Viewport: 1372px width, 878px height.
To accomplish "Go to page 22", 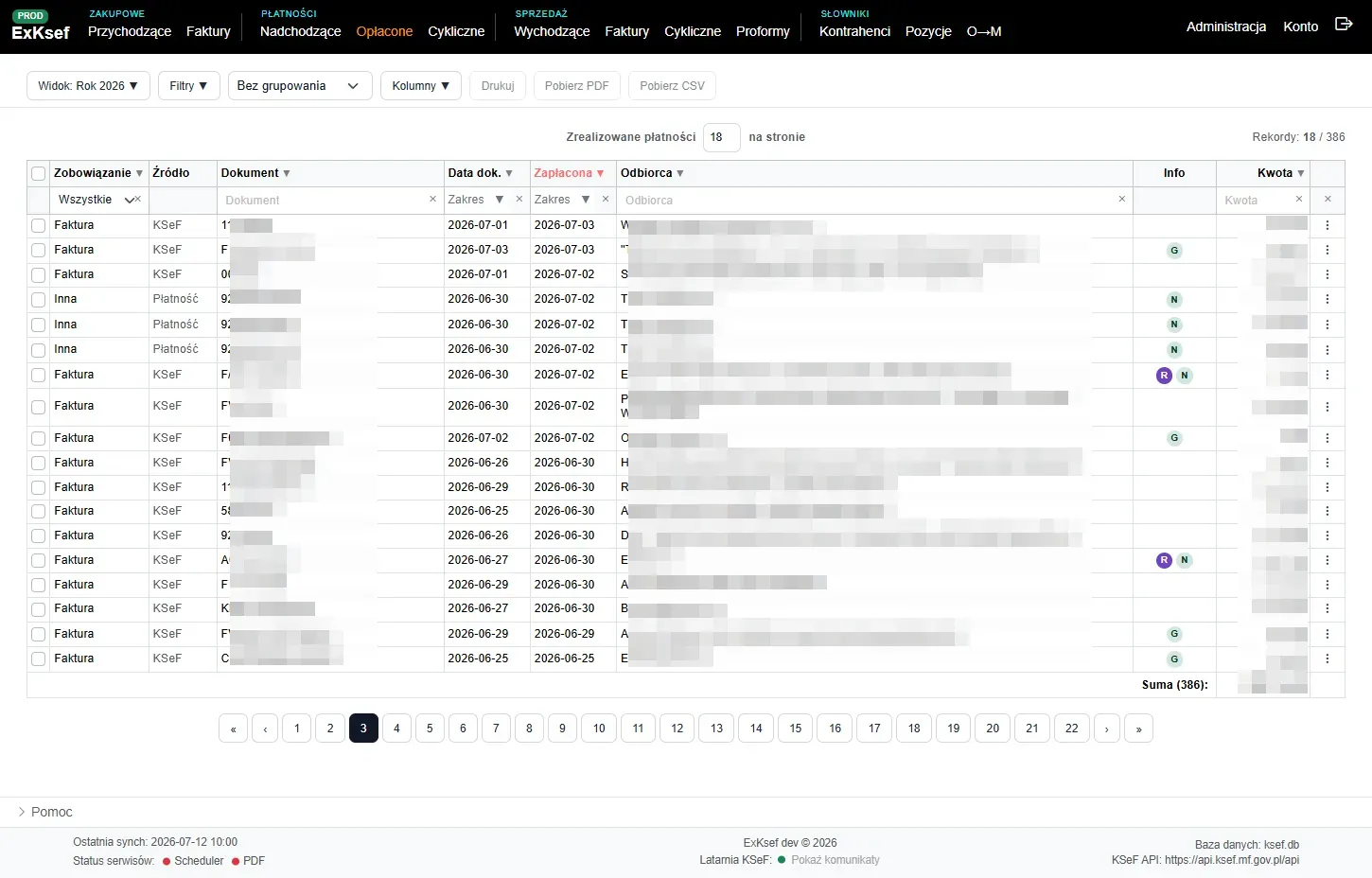I will coord(1071,729).
